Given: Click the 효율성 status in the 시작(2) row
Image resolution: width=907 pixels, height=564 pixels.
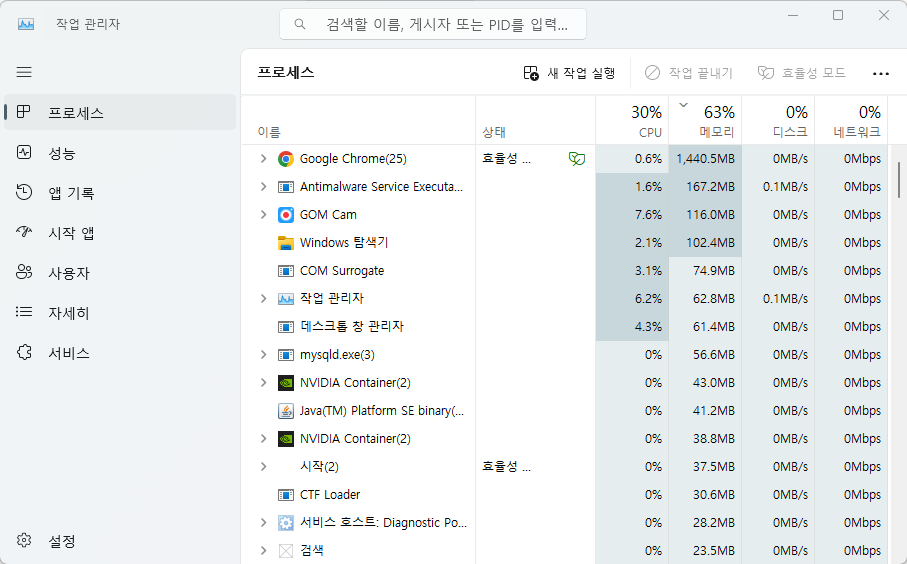Looking at the screenshot, I should coord(506,466).
